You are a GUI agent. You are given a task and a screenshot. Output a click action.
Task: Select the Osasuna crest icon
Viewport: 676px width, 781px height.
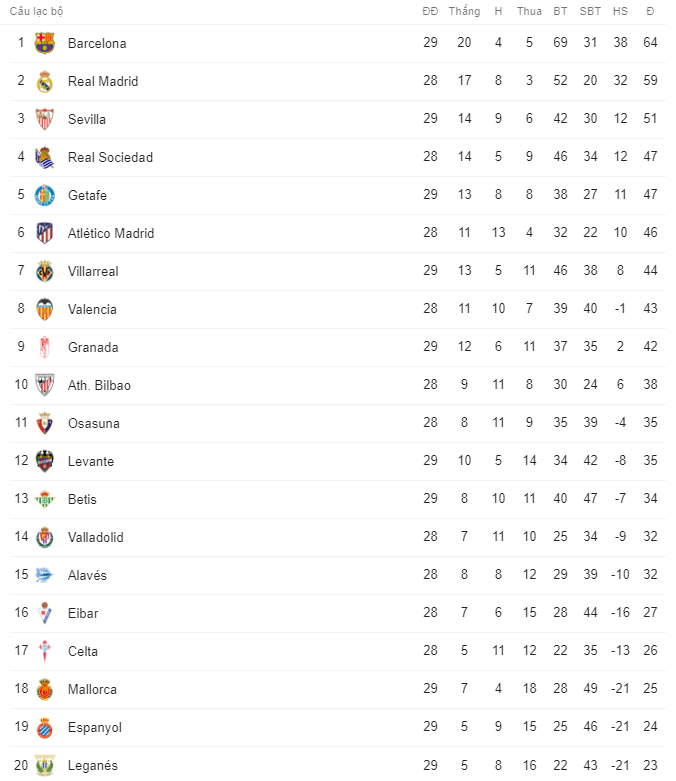point(45,423)
